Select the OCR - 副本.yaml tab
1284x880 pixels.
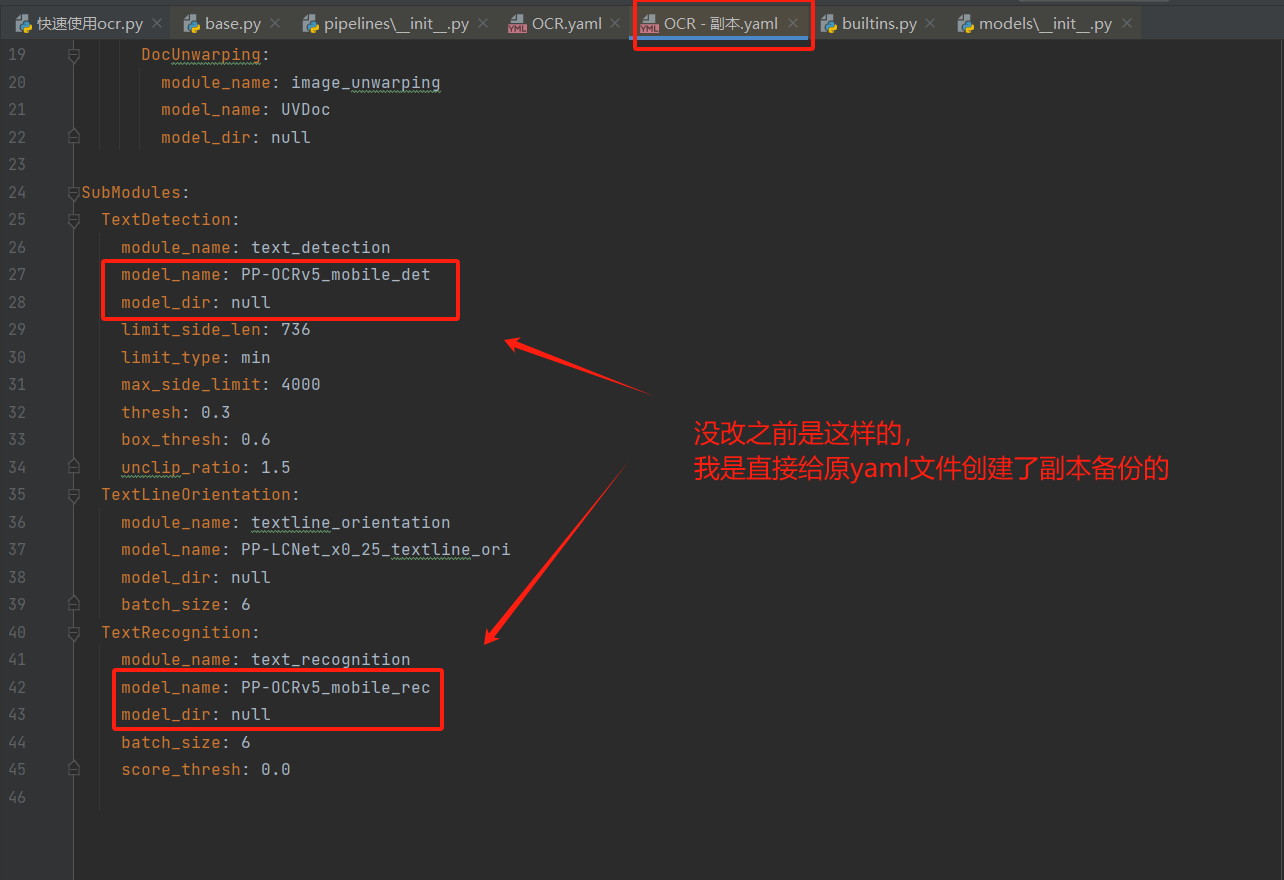tap(721, 23)
